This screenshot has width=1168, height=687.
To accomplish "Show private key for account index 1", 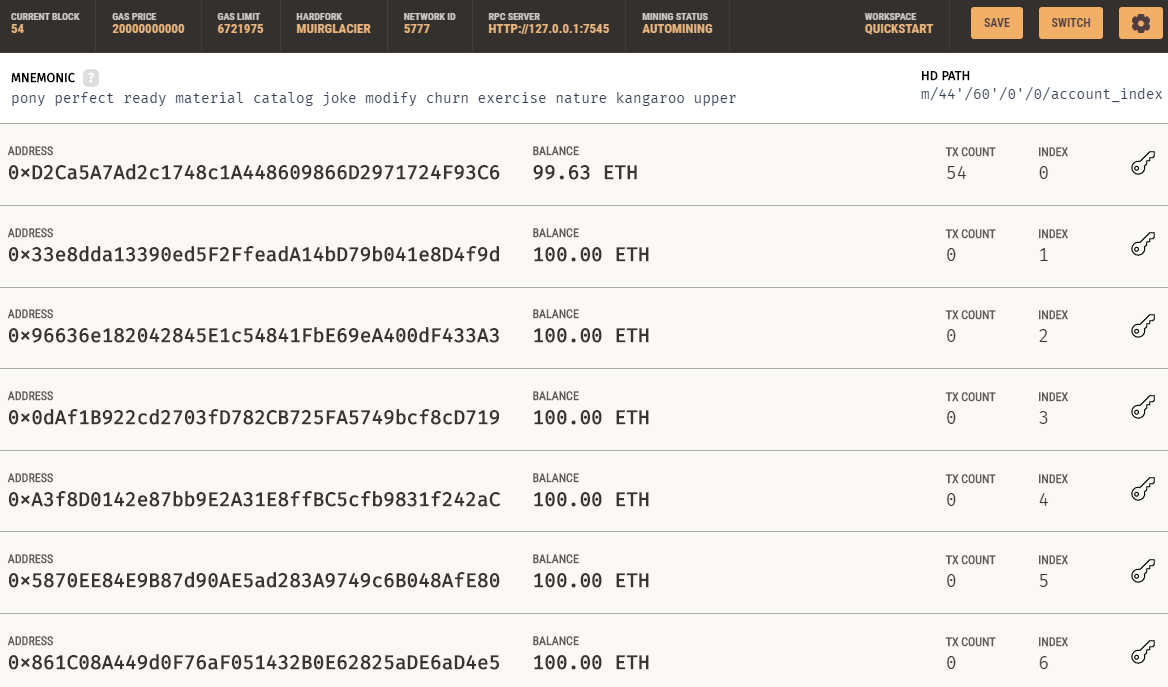I will tap(1143, 244).
